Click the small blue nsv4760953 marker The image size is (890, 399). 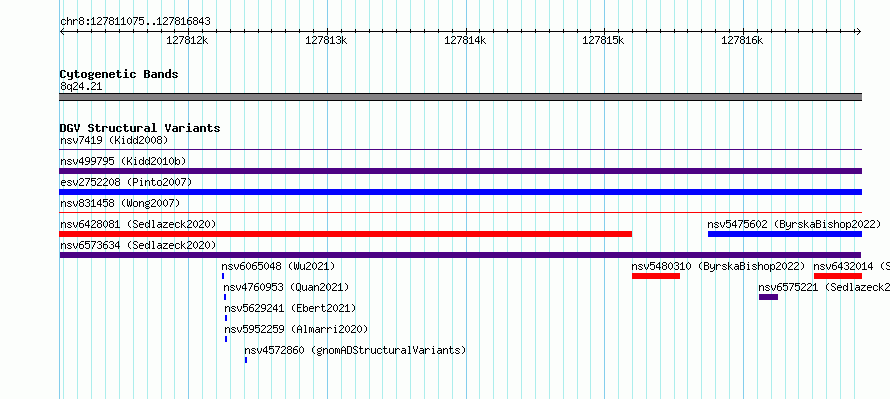pyautogui.click(x=225, y=297)
